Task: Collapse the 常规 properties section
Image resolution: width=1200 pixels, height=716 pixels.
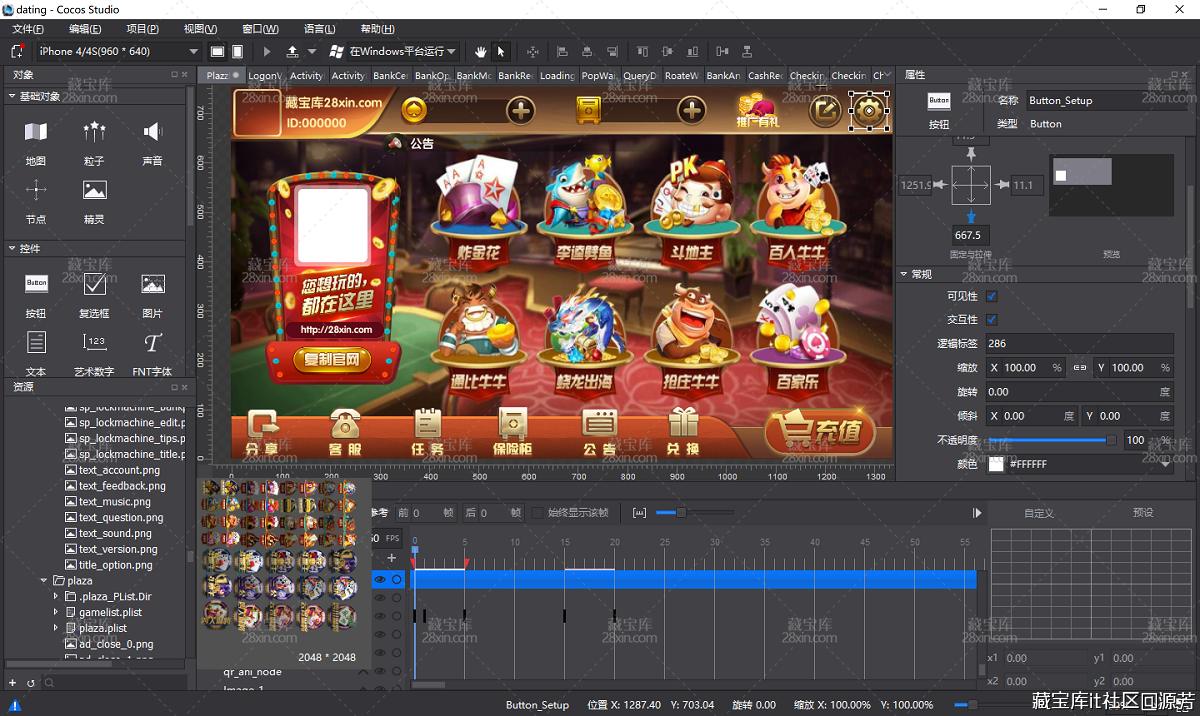Action: [x=903, y=274]
